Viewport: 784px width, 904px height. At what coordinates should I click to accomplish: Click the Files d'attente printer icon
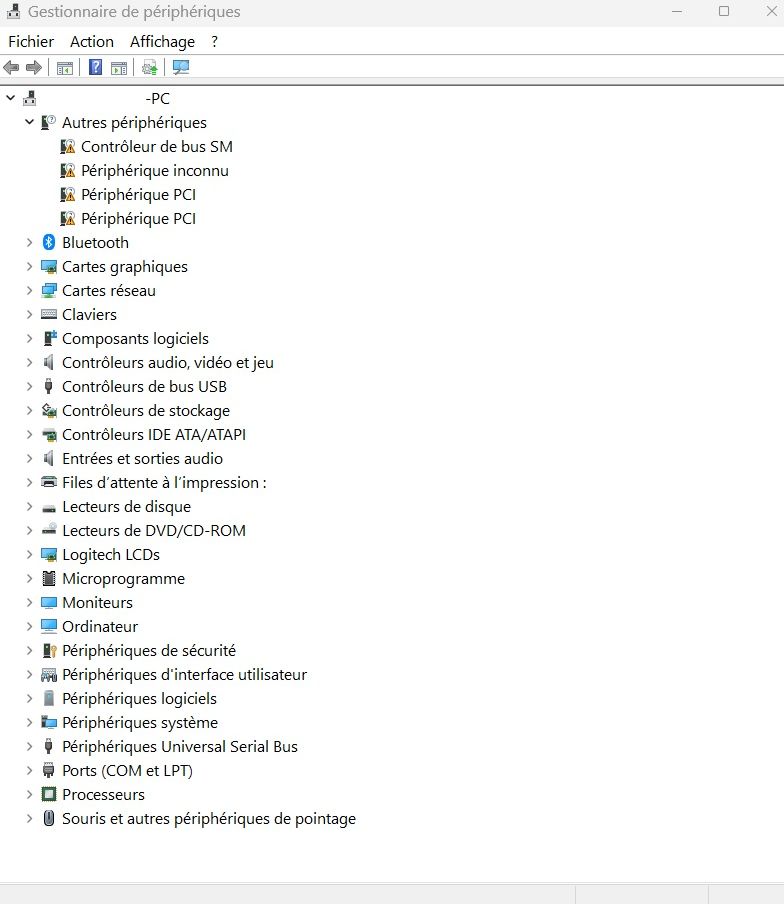pyautogui.click(x=49, y=482)
